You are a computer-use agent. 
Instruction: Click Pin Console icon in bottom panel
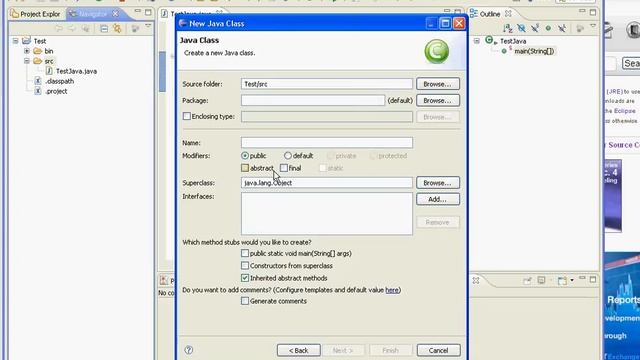[527, 280]
